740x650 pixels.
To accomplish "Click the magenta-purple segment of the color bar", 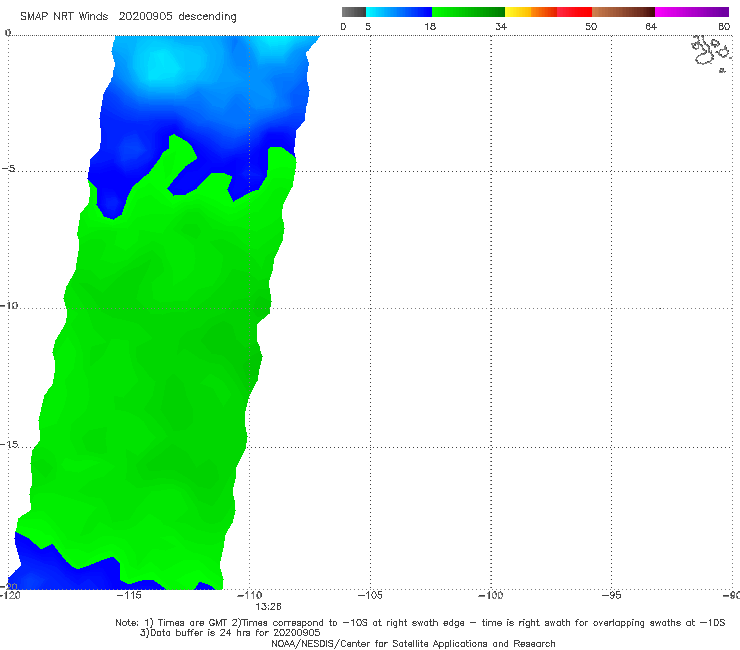I will (692, 12).
